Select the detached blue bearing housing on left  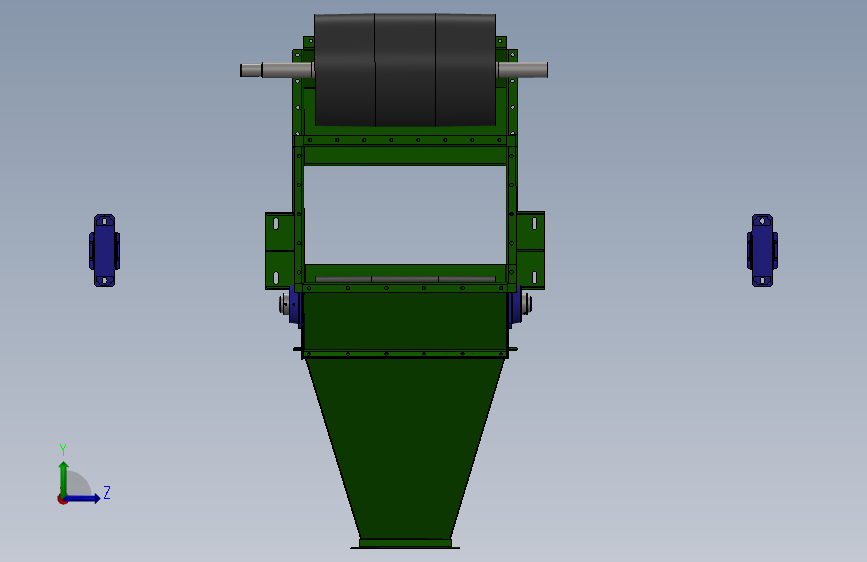coord(105,251)
